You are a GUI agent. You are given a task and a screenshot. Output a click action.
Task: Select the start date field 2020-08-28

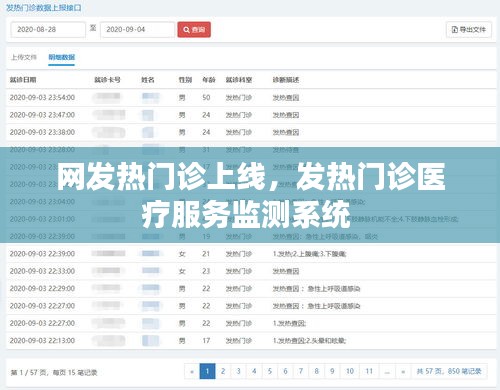click(x=48, y=30)
